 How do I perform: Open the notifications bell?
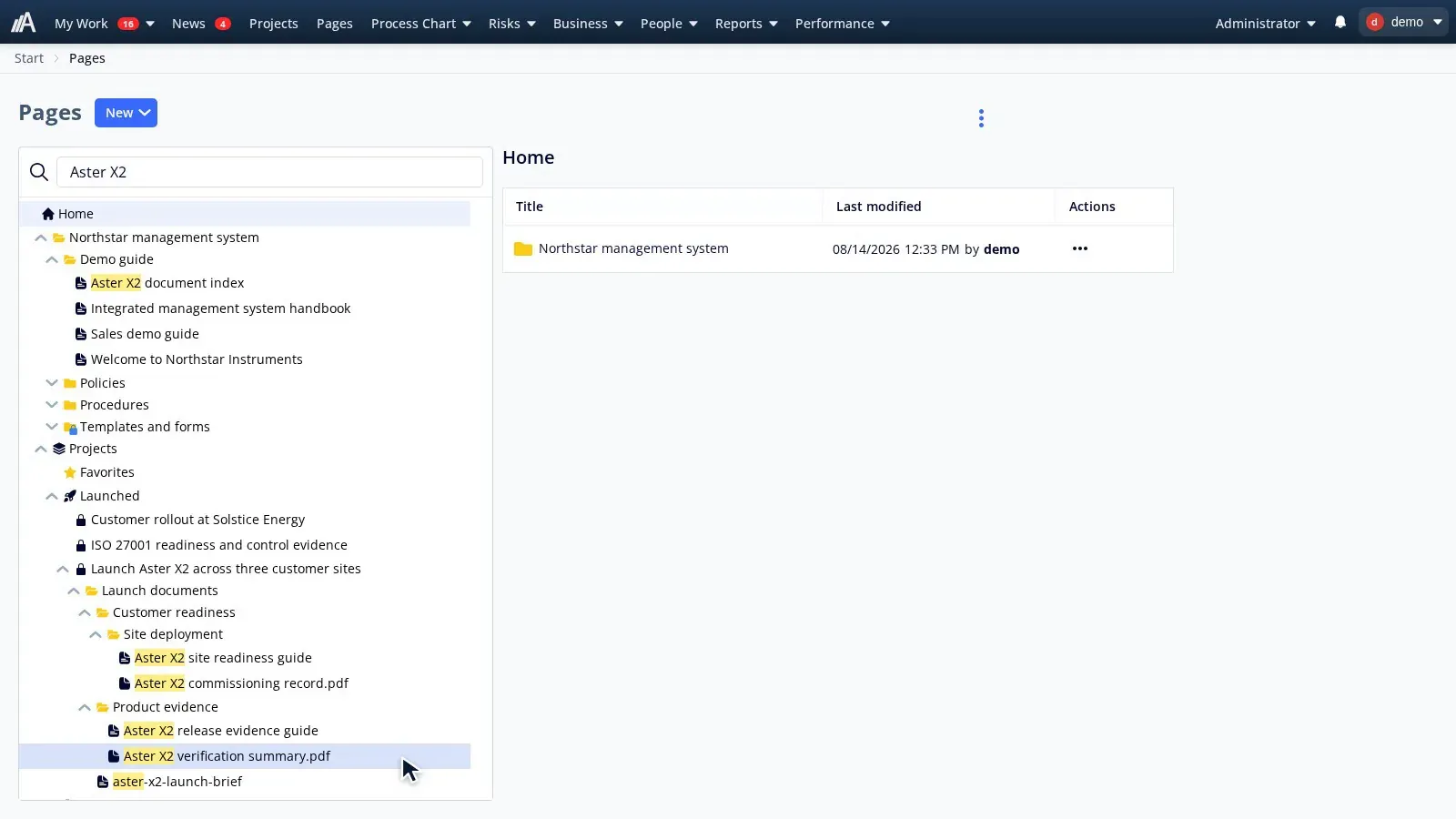click(1340, 22)
